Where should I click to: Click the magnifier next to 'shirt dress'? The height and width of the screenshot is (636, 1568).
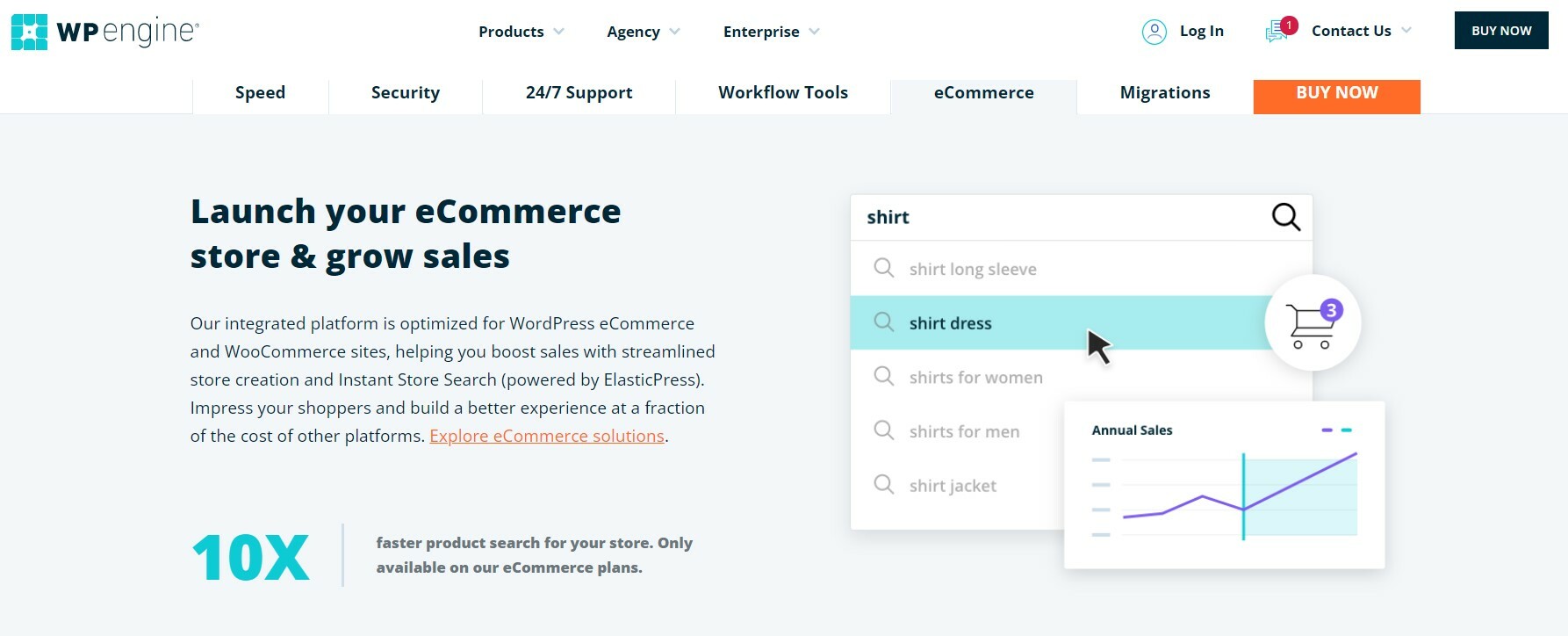[x=883, y=322]
